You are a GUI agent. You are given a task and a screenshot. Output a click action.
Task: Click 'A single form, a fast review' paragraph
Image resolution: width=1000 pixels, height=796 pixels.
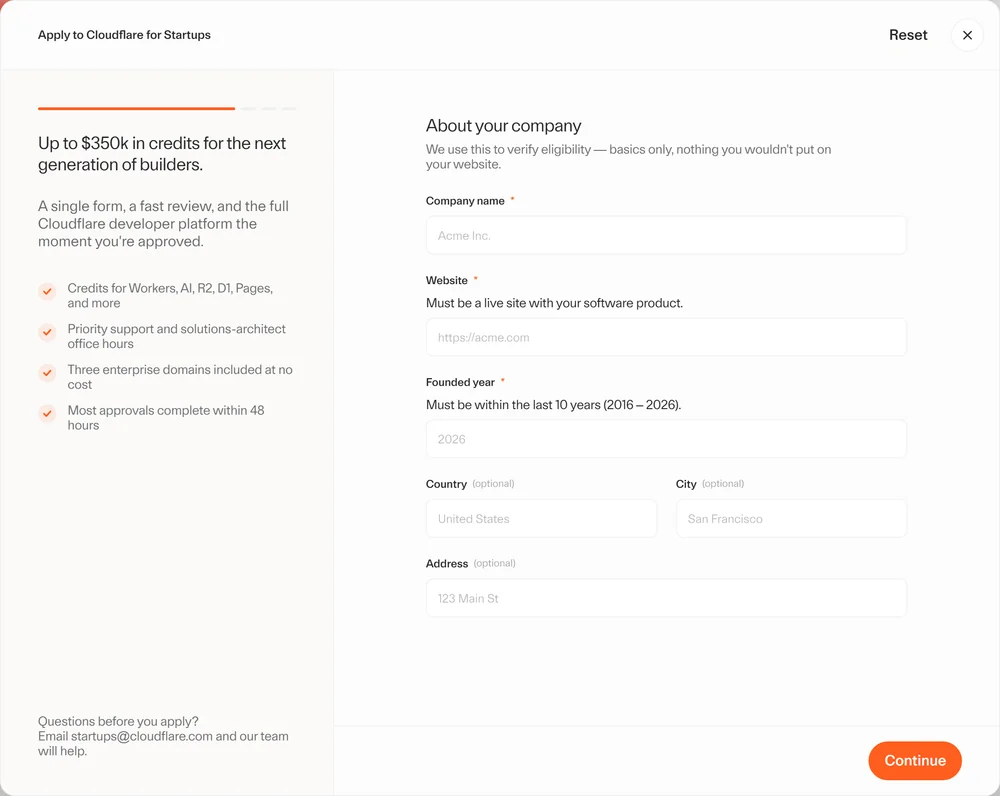coord(163,224)
